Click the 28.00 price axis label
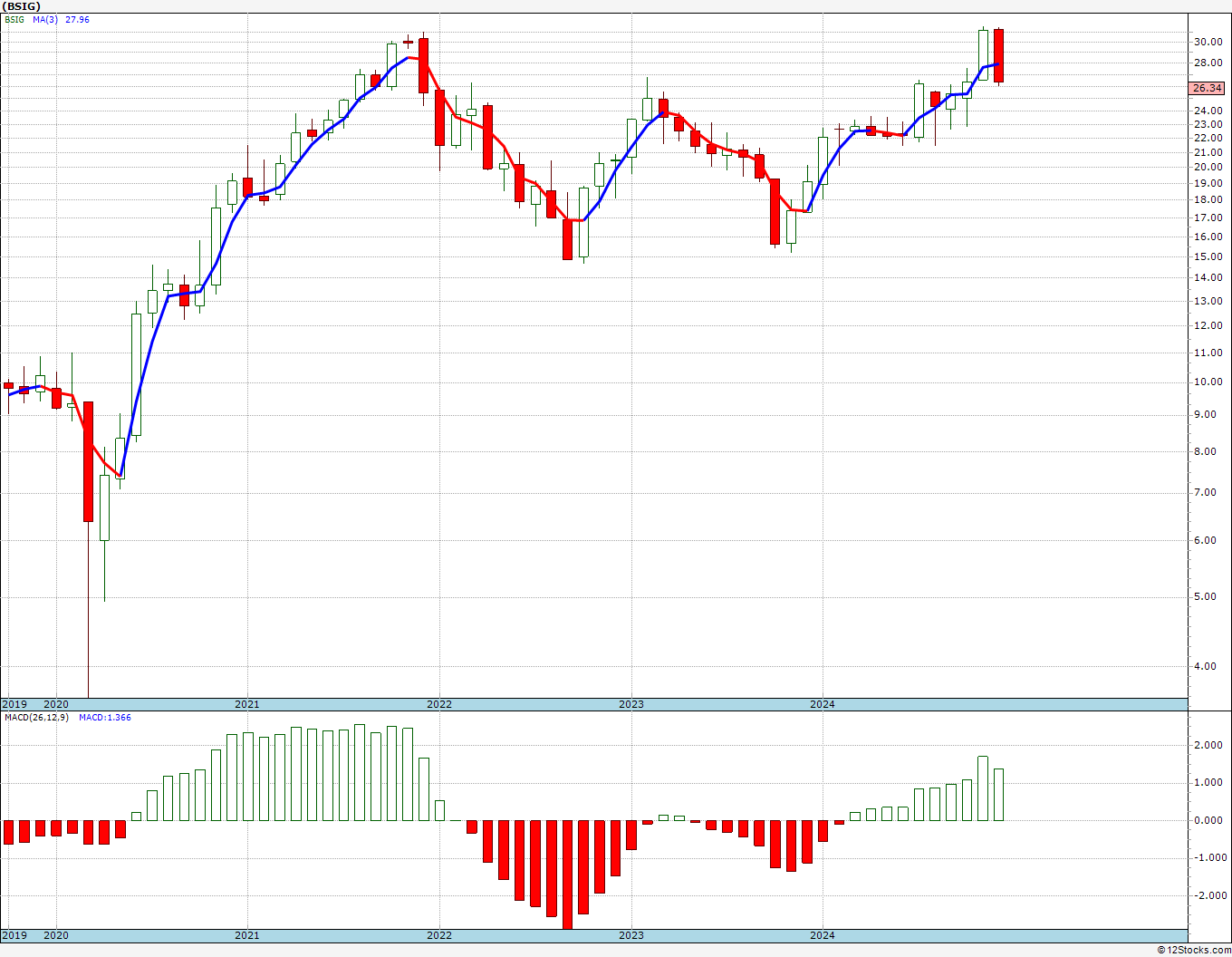The image size is (1232, 957). [1207, 63]
